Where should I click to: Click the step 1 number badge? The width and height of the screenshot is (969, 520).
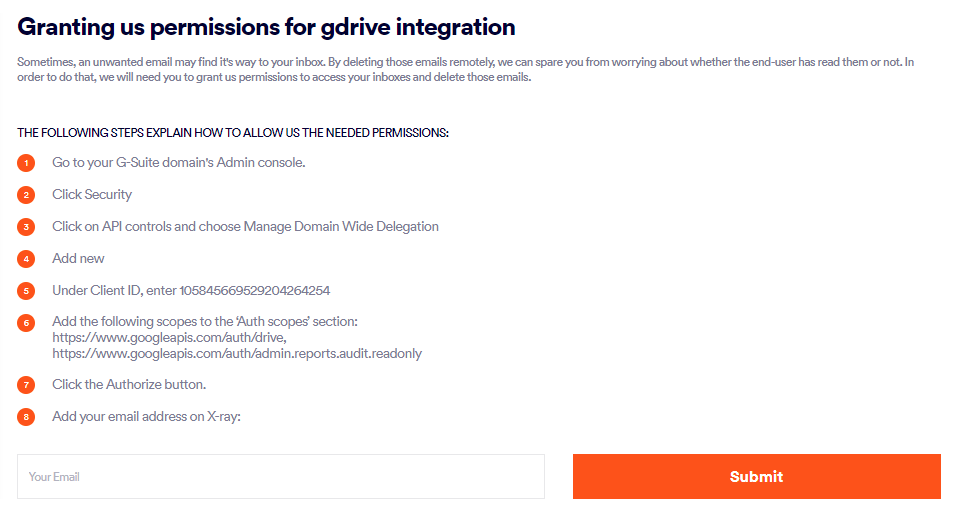pos(26,163)
